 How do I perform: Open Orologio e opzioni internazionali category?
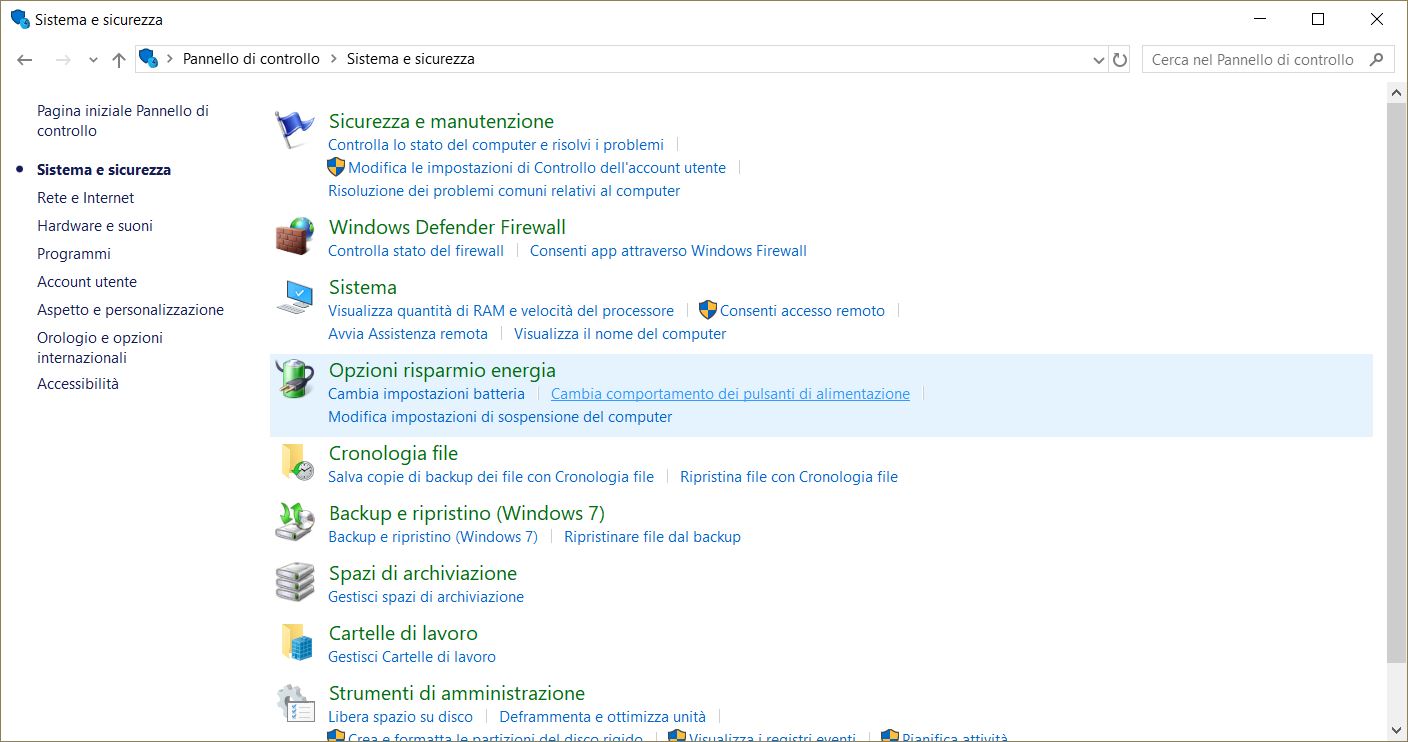100,348
